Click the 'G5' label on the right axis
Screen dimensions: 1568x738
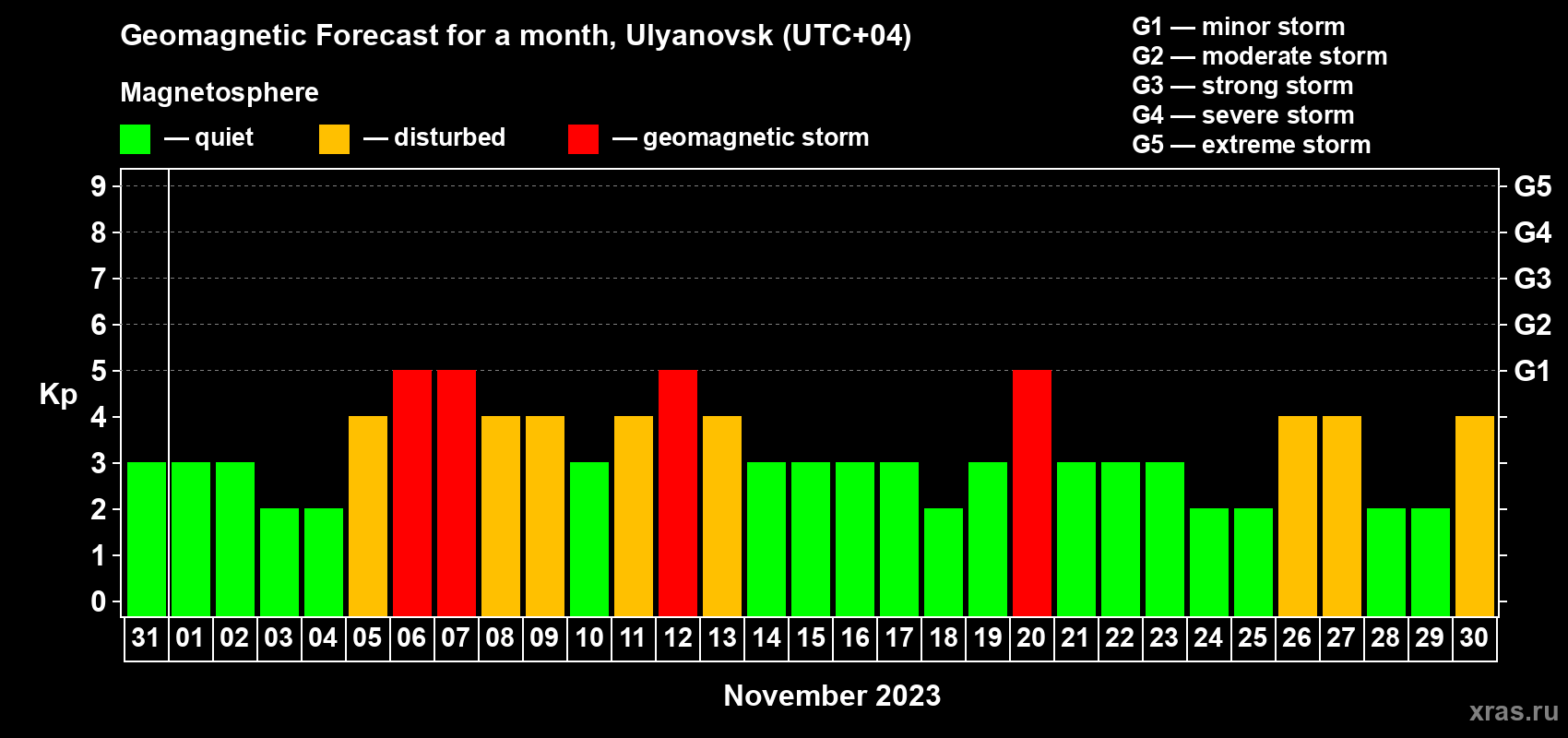click(1533, 186)
